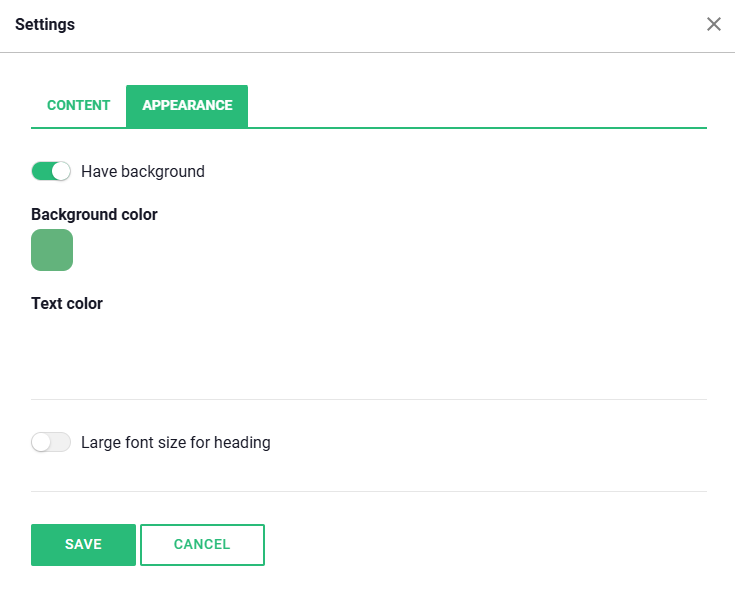This screenshot has height=593, width=735.
Task: Click the white knob of Have background switch
Action: pos(61,171)
